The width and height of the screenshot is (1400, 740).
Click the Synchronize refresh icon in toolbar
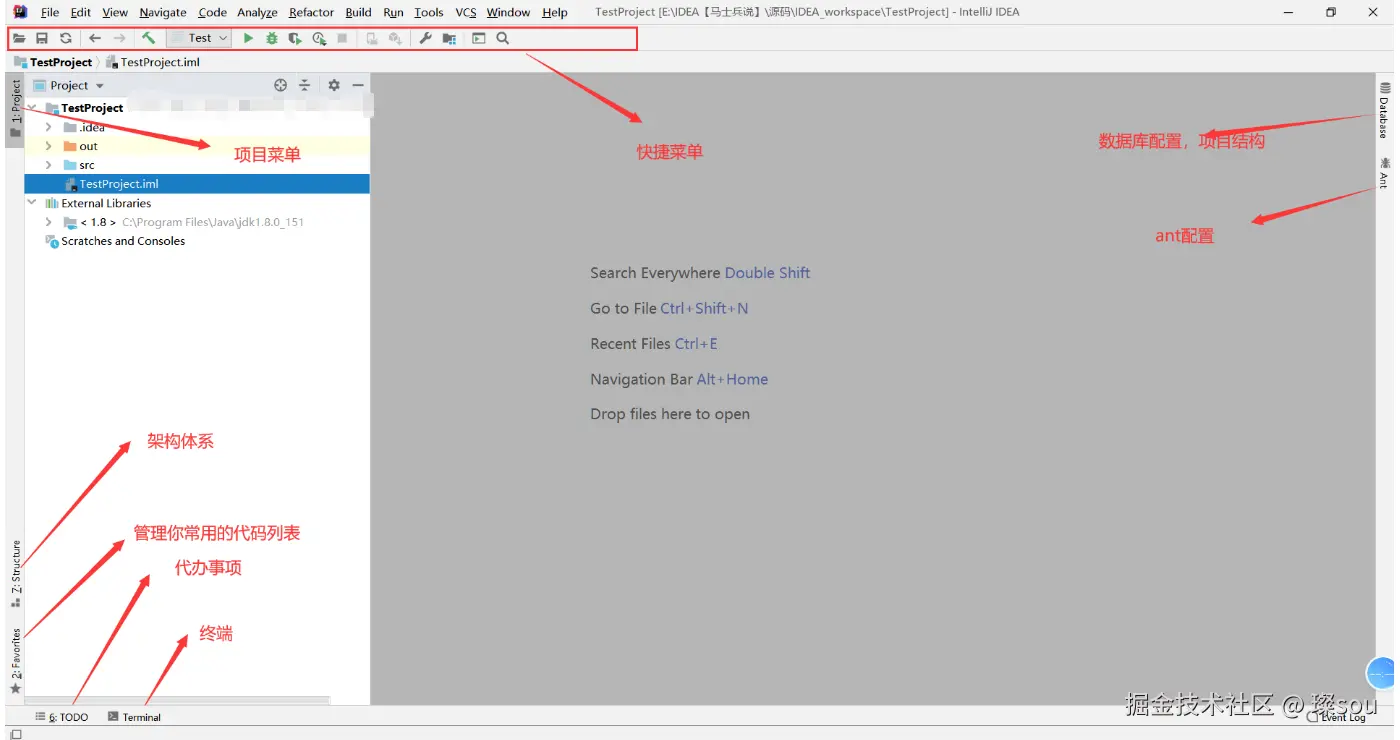pyautogui.click(x=65, y=38)
